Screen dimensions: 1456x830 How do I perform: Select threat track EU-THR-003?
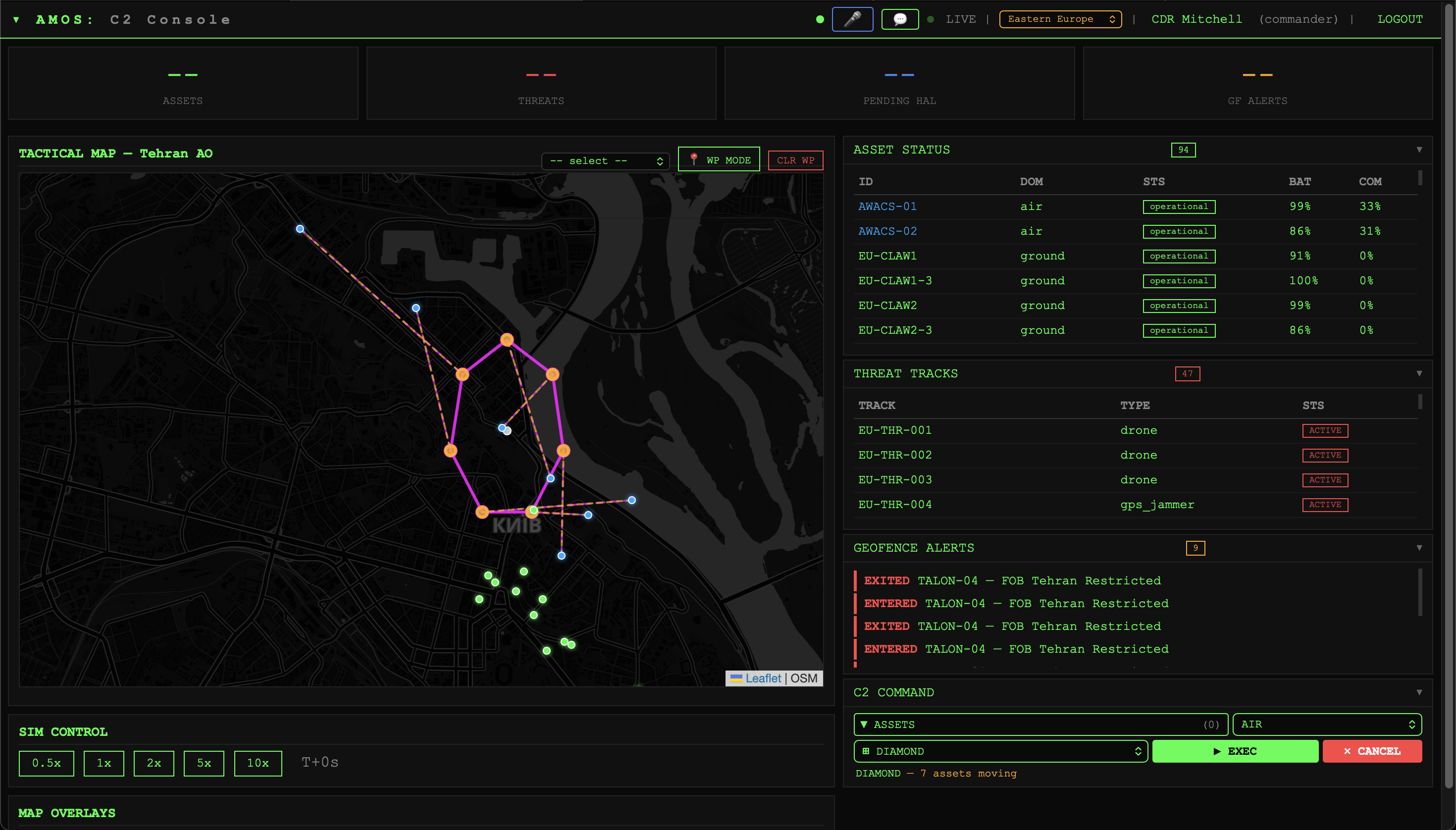[895, 480]
